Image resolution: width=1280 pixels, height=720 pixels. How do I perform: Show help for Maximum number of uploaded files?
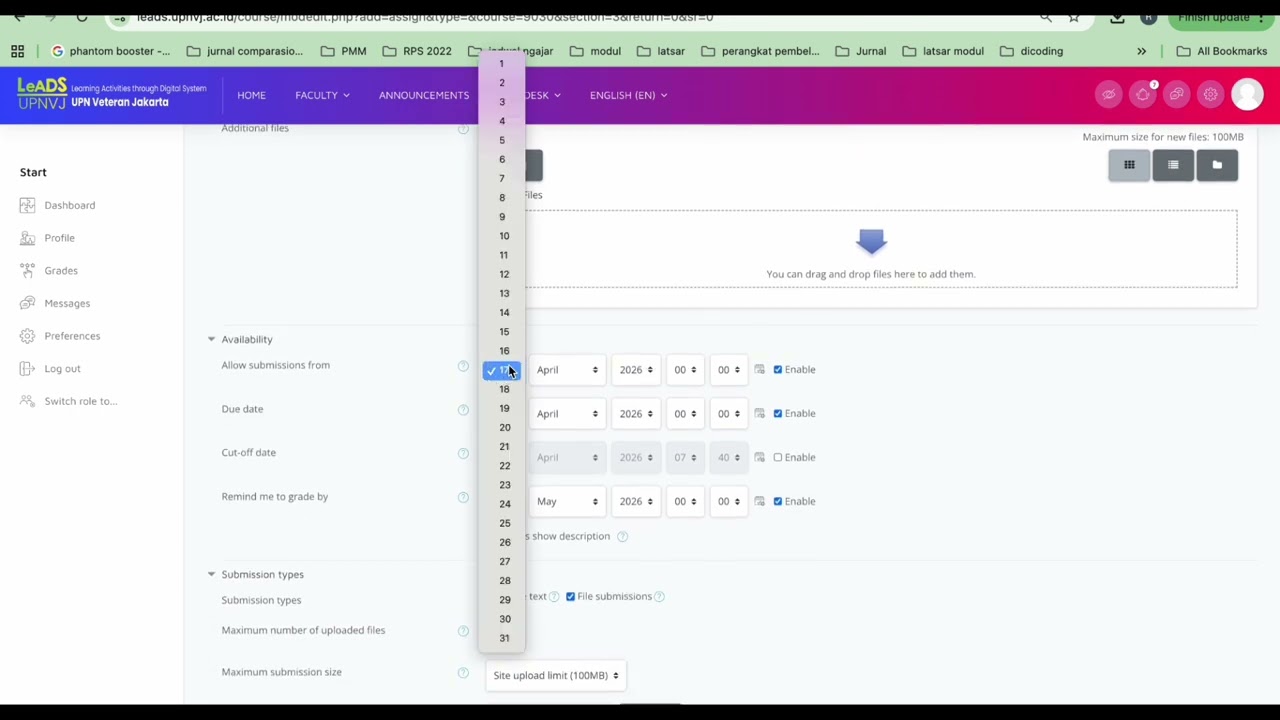[463, 631]
